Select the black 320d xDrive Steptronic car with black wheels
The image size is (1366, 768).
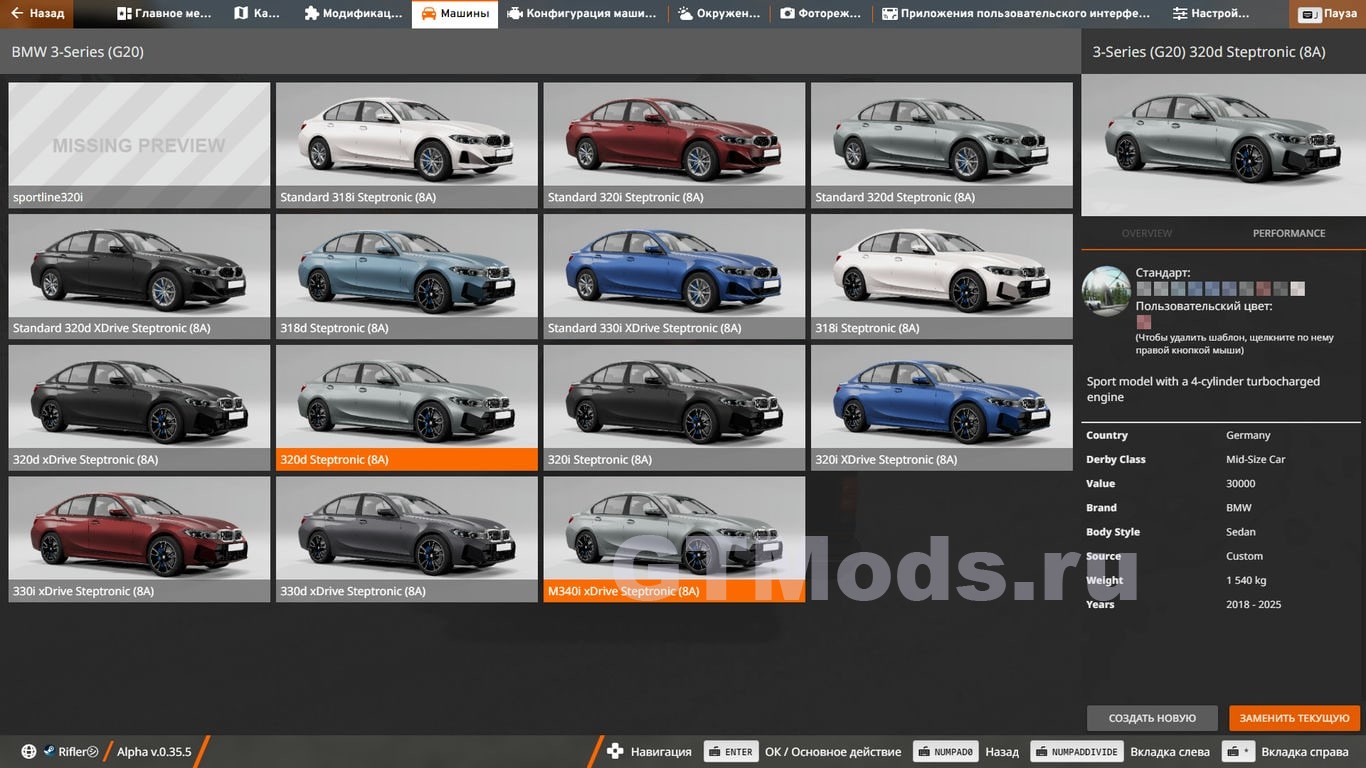[x=139, y=408]
